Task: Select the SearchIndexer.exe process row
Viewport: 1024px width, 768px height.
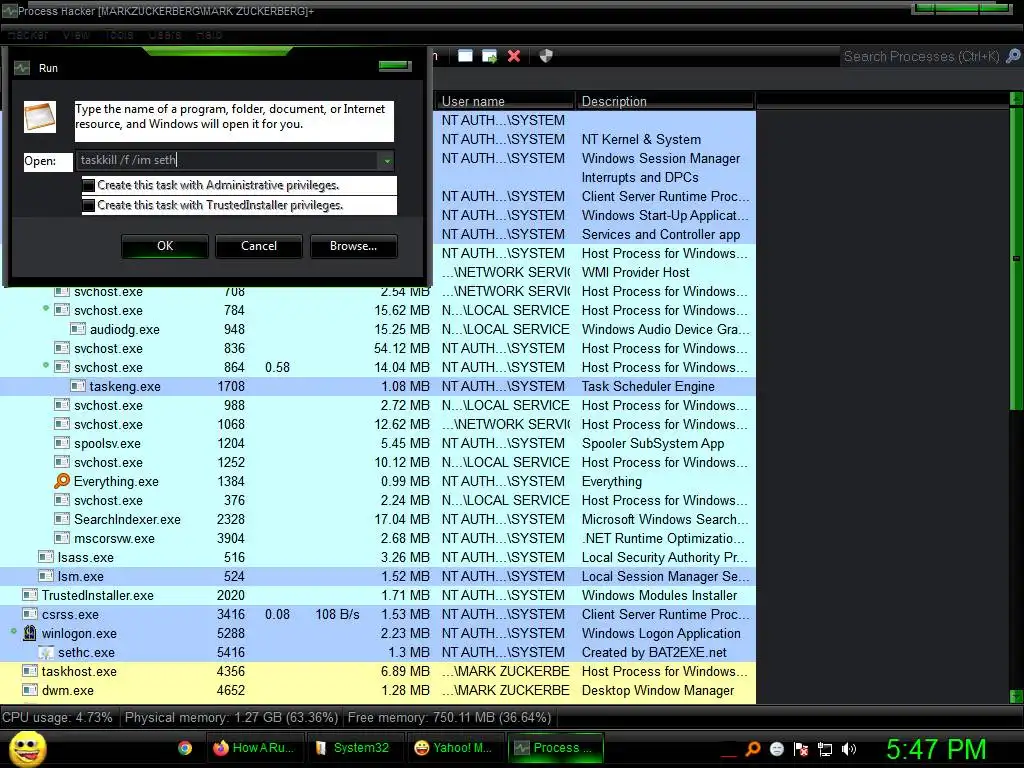Action: coord(378,519)
